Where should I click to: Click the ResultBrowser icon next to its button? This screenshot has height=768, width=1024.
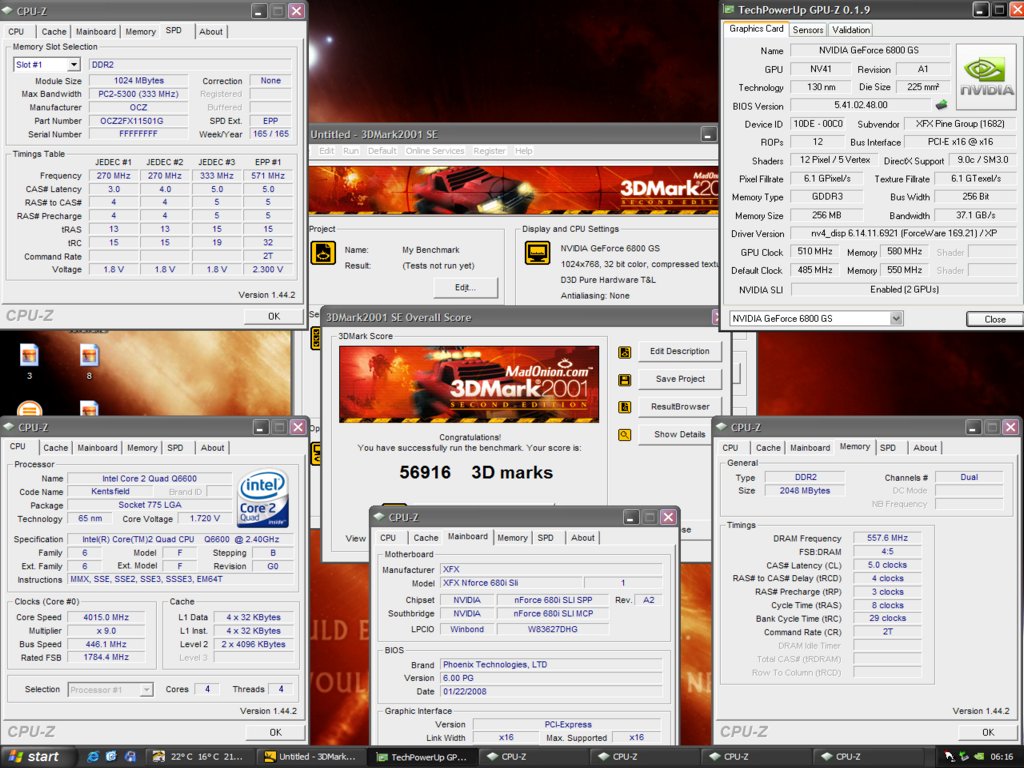[624, 408]
